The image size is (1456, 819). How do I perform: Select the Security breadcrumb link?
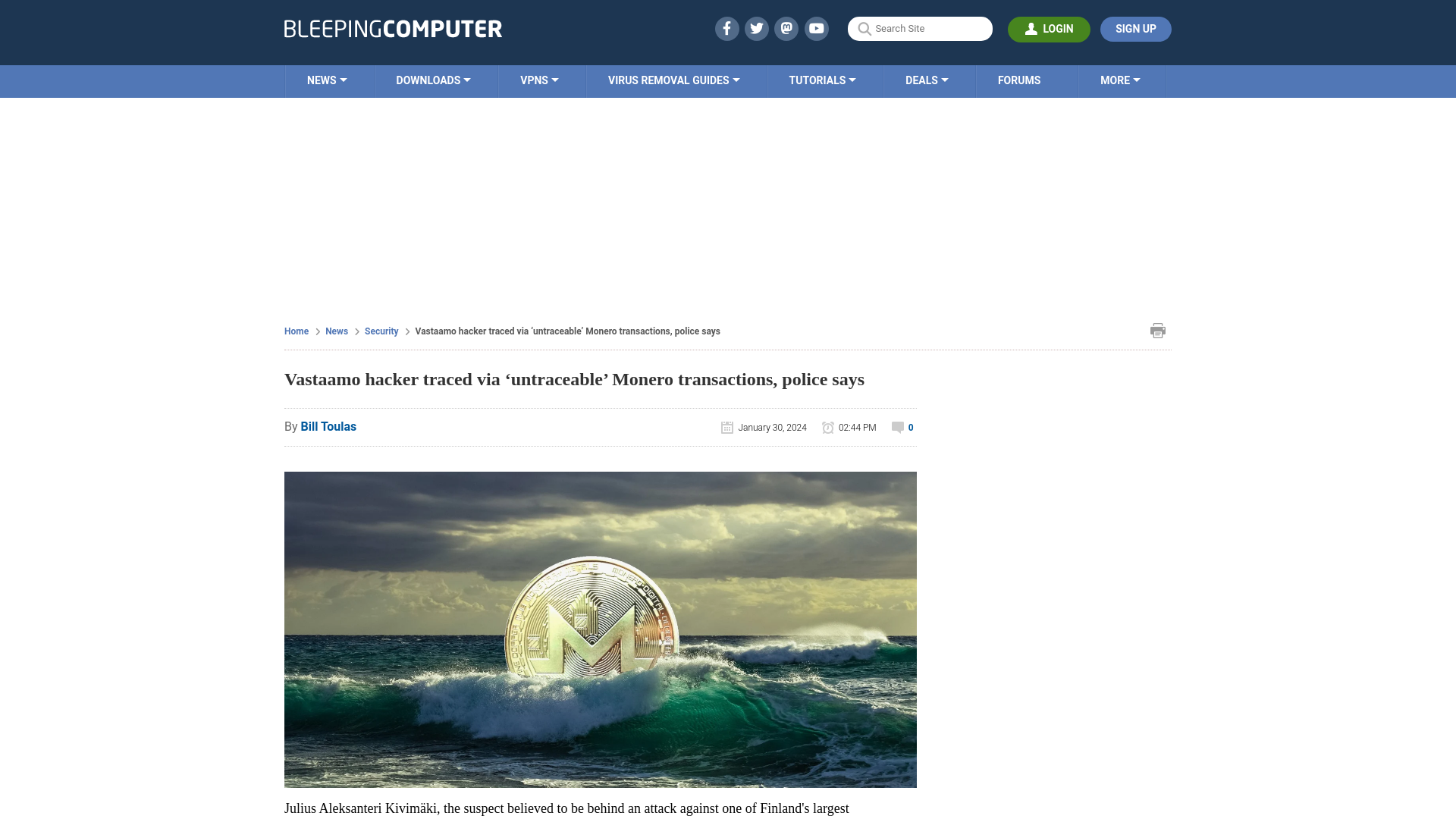tap(381, 331)
